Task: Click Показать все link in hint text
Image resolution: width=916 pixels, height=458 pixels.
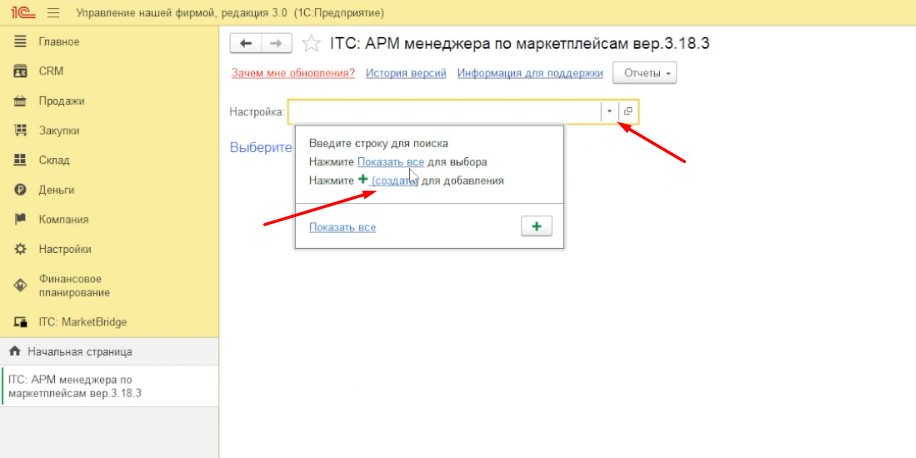Action: [x=391, y=162]
